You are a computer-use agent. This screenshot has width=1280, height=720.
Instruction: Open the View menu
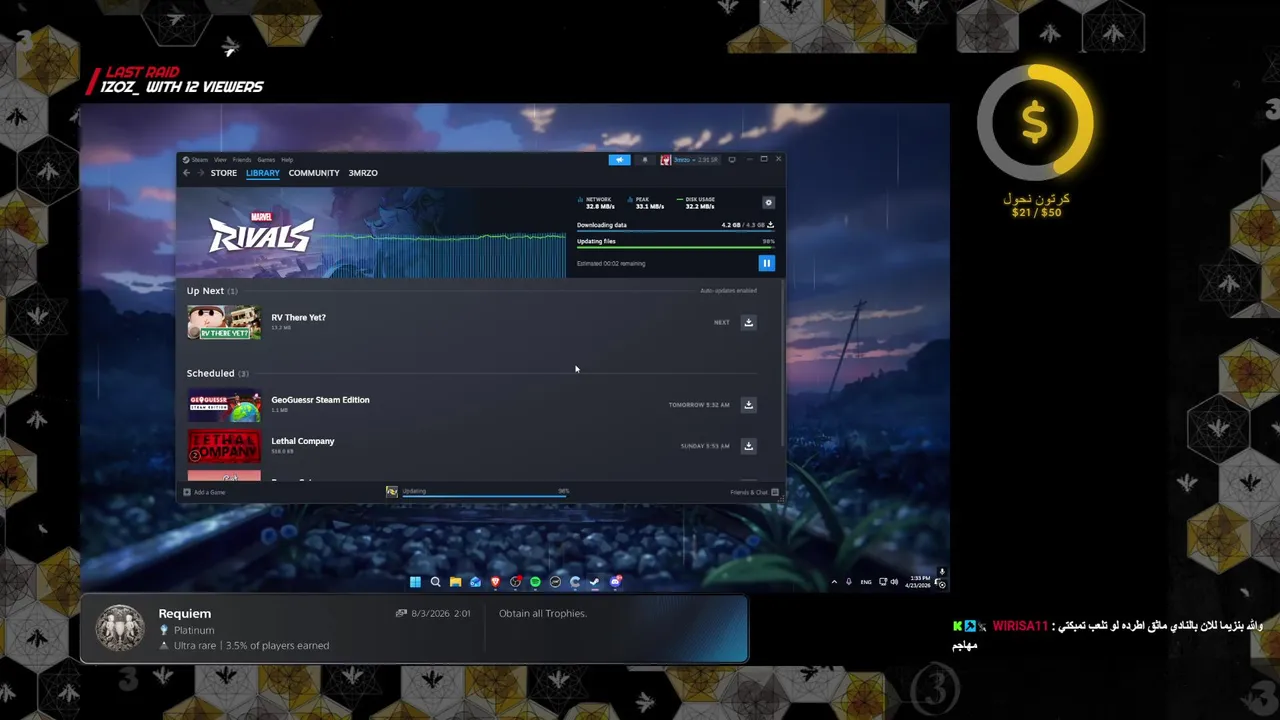click(x=220, y=160)
